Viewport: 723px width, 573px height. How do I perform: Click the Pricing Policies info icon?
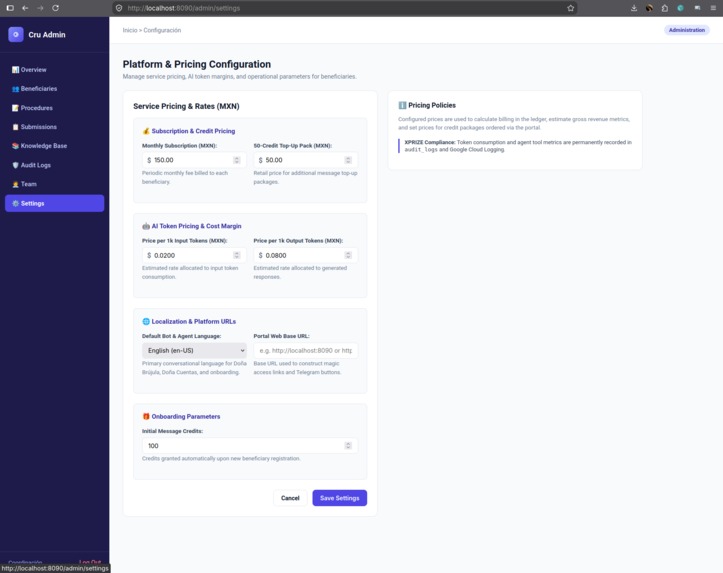click(402, 105)
